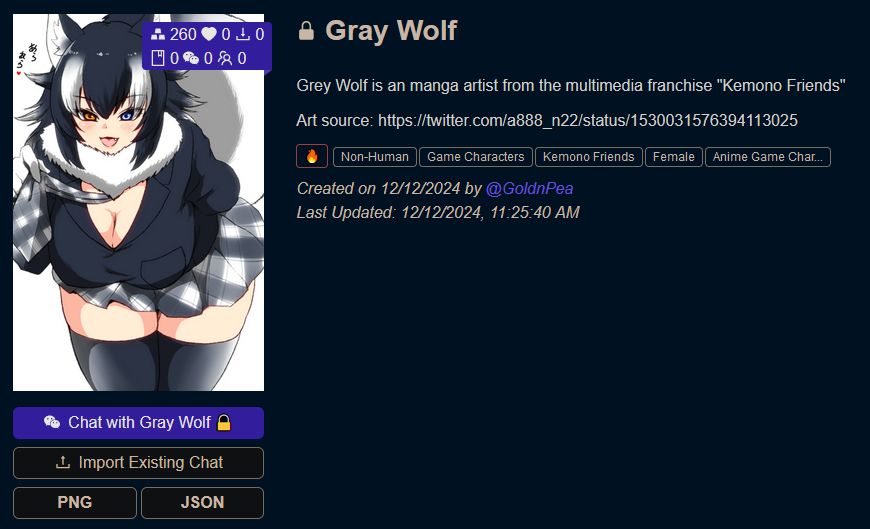Click the upload icon on Import Existing Chat
The width and height of the screenshot is (870, 529).
(x=63, y=462)
